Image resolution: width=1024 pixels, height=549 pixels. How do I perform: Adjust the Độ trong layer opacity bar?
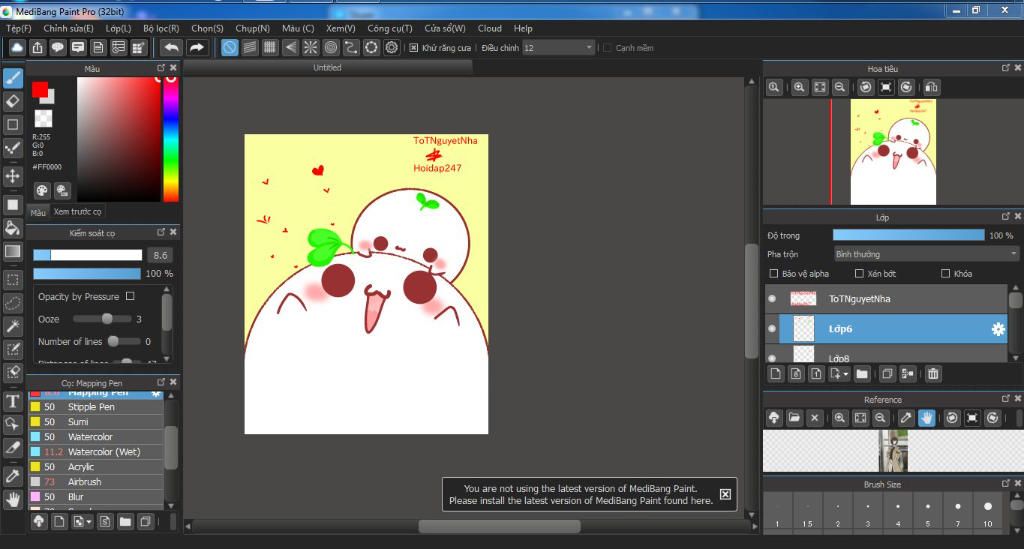pyautogui.click(x=908, y=235)
